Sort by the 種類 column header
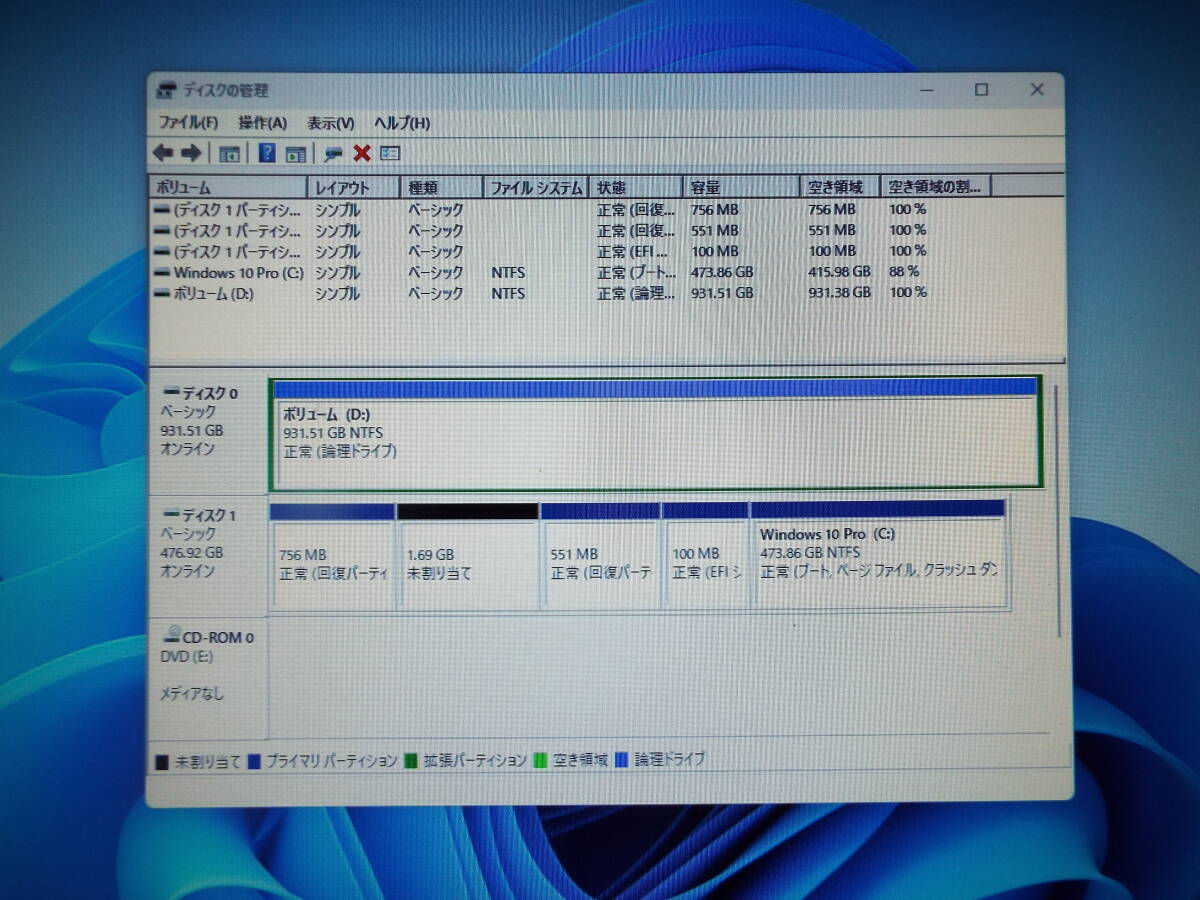Image resolution: width=1200 pixels, height=900 pixels. [x=441, y=187]
